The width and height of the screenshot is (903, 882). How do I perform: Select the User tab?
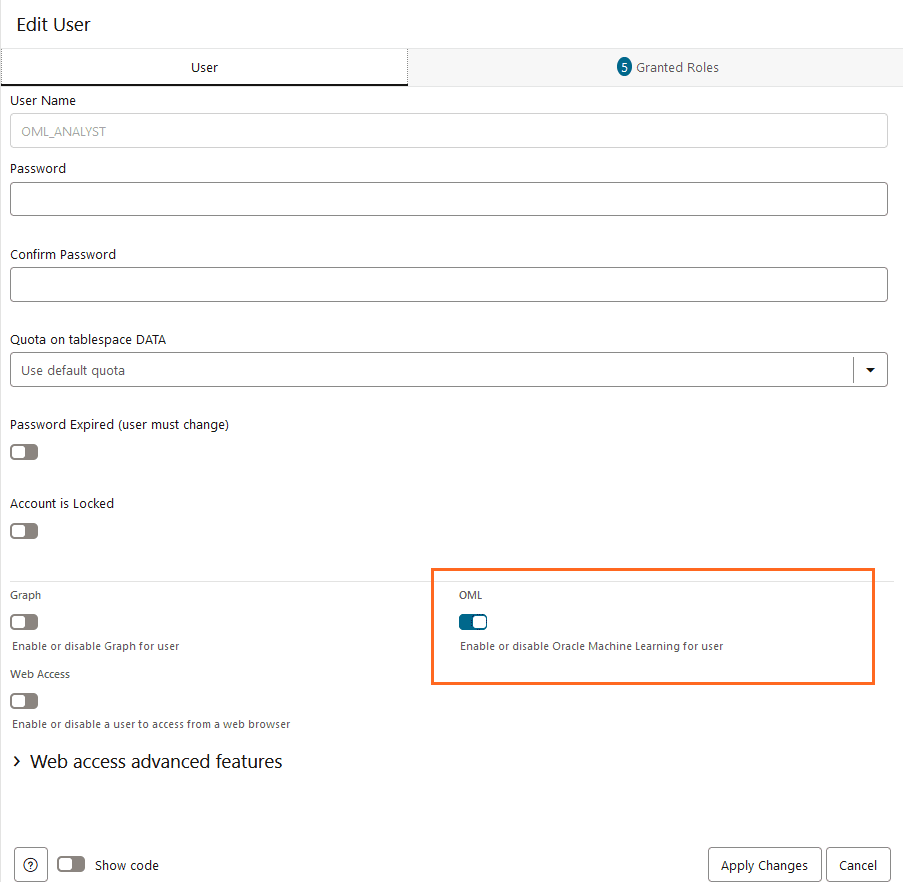[204, 67]
